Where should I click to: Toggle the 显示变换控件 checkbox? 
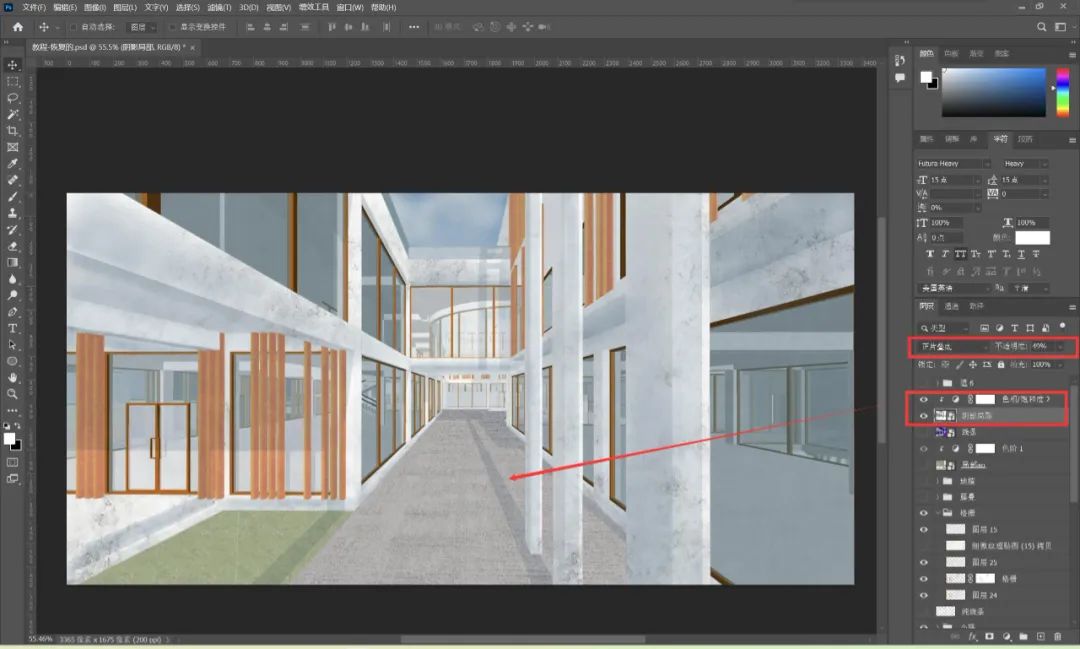coord(173,27)
